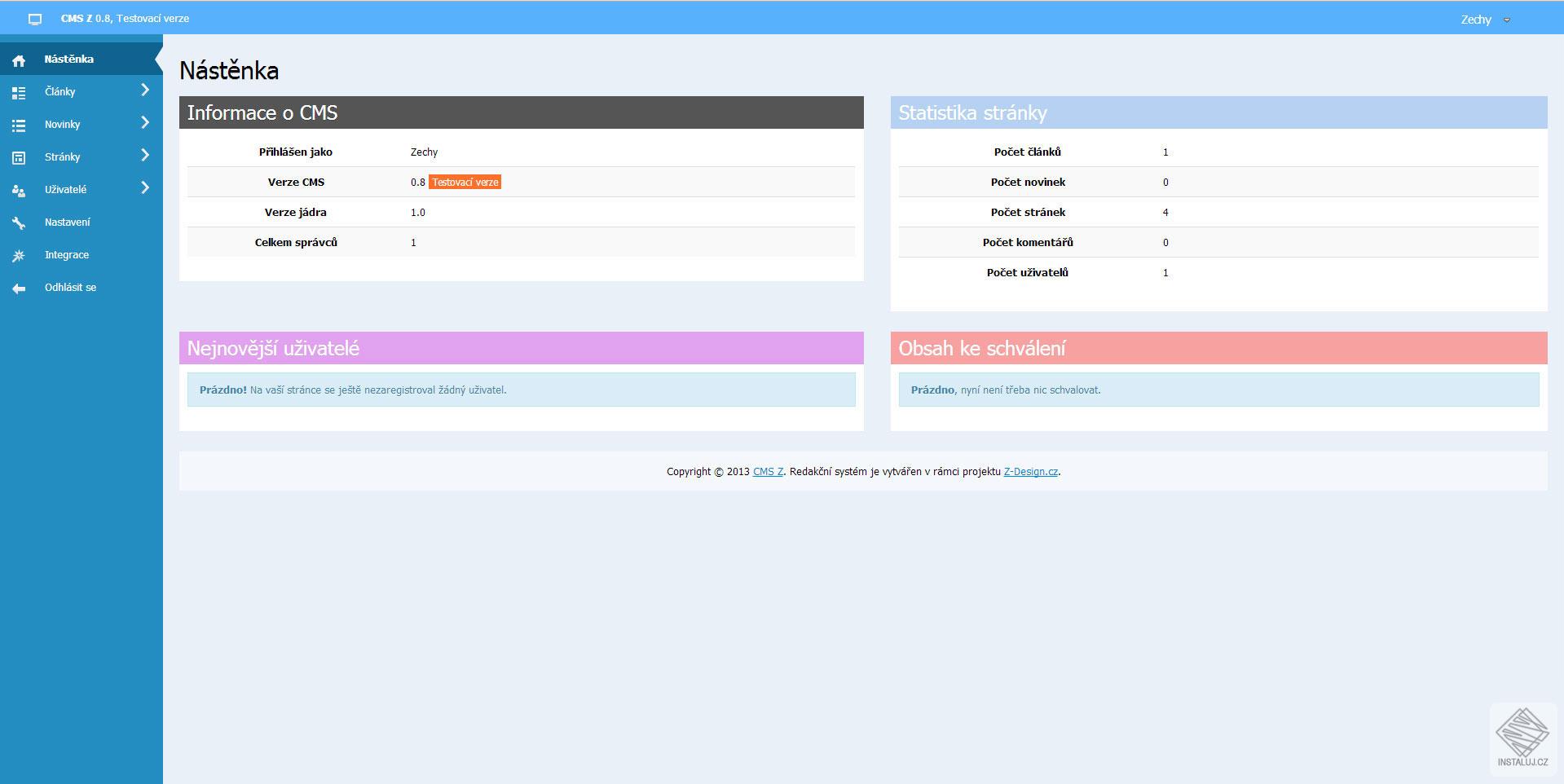Viewport: 1564px width, 784px height.
Task: Select Odhlásit se to log out
Action: (82, 287)
